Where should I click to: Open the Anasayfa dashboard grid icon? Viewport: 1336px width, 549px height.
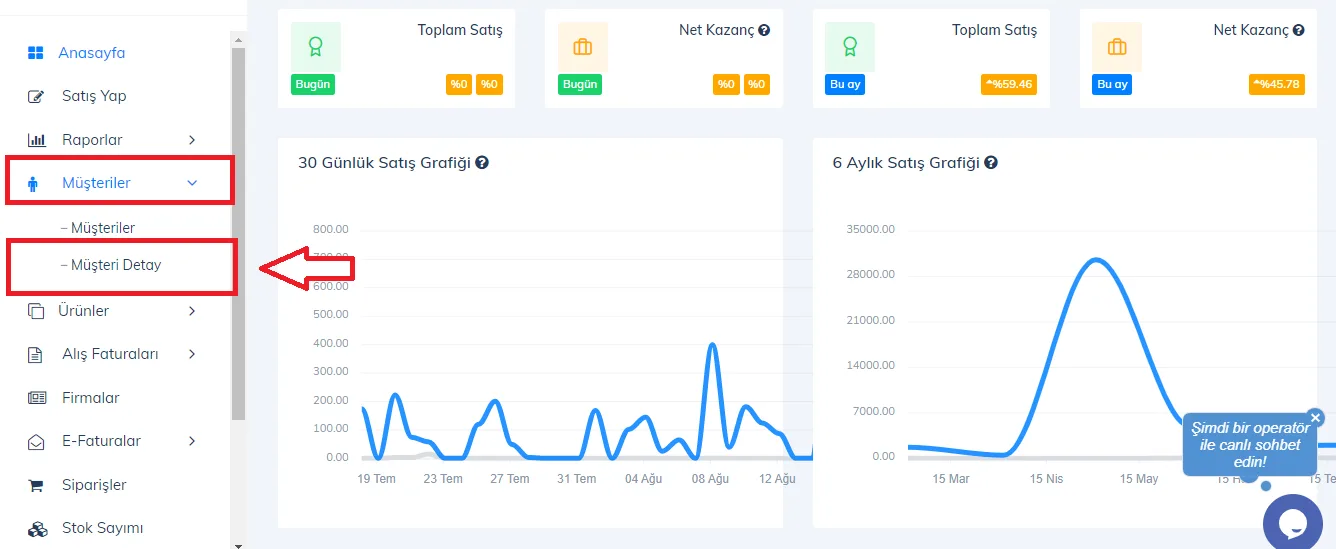(36, 53)
